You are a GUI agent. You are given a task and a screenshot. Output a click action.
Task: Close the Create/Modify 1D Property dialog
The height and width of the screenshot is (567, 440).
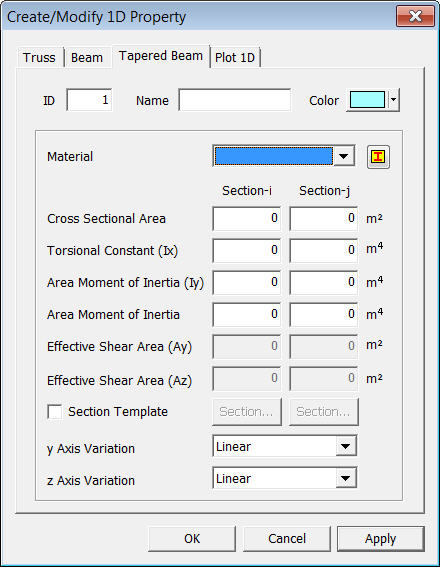(415, 16)
